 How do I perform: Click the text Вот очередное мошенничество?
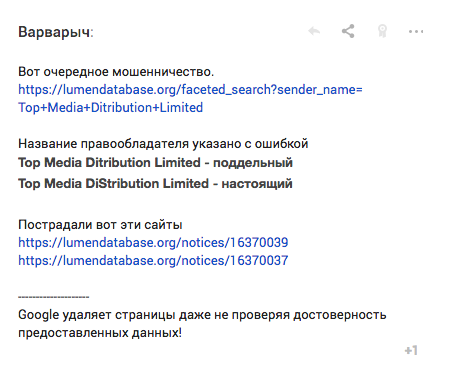coord(116,72)
